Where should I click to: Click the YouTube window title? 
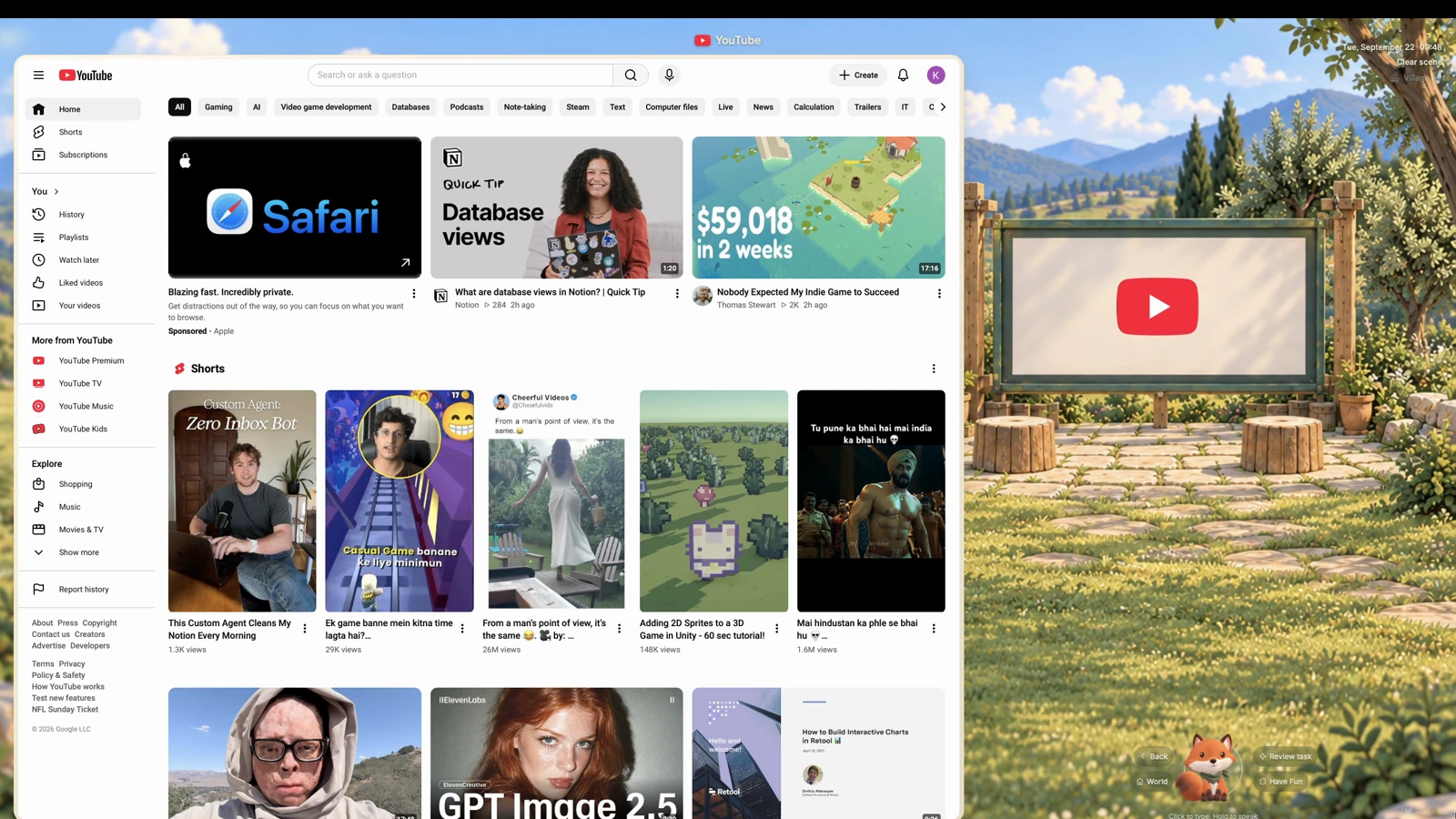[x=728, y=40]
